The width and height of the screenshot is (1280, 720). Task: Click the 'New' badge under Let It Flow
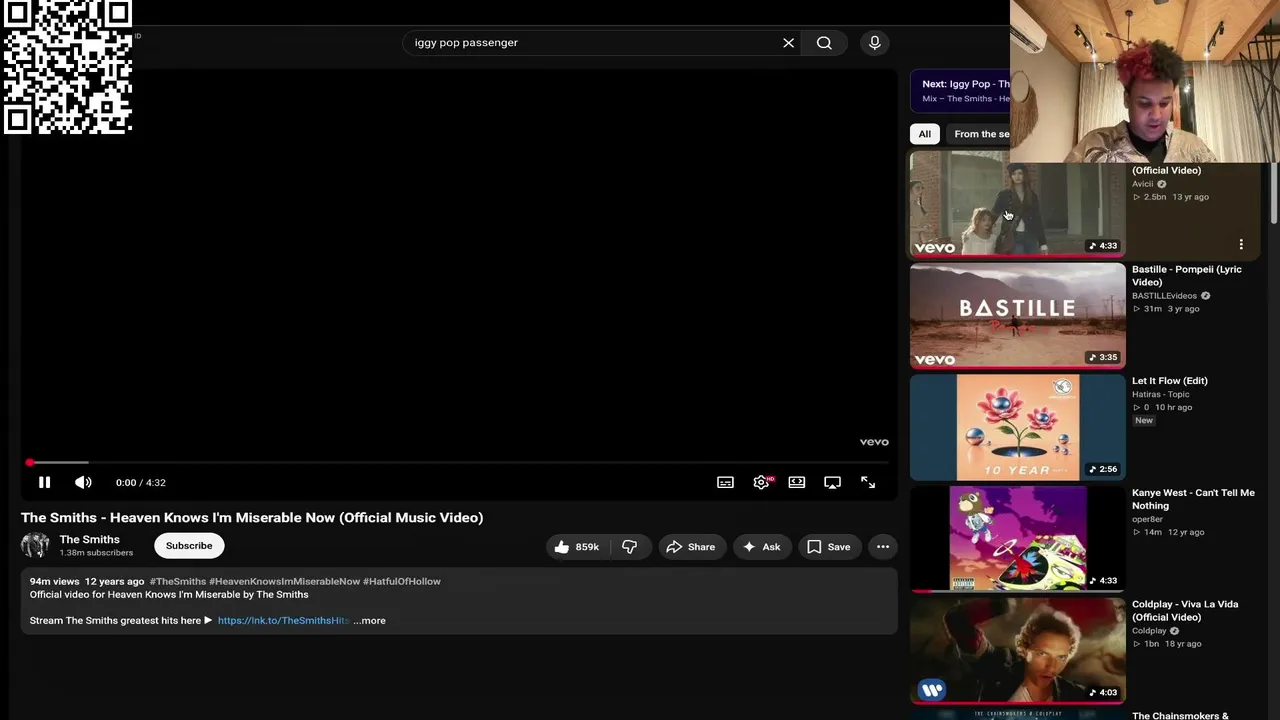point(1144,421)
